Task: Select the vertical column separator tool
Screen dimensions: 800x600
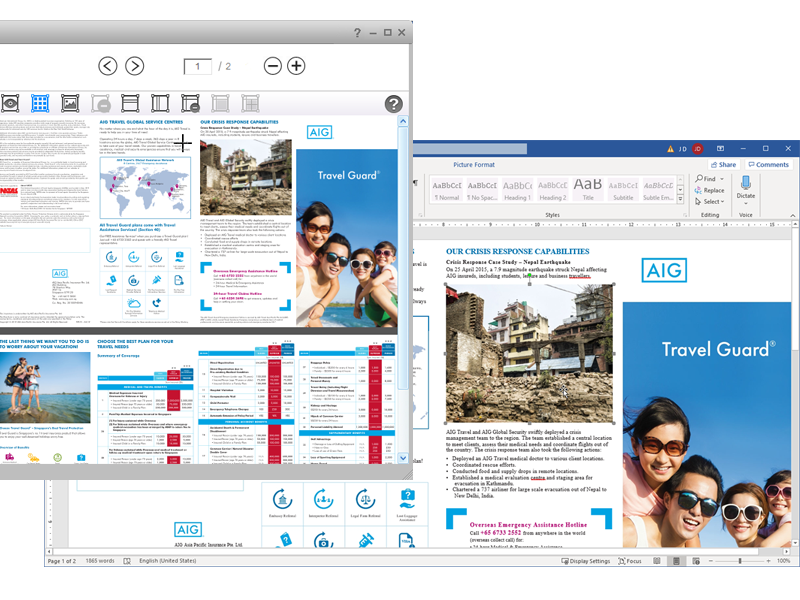Action: point(160,104)
